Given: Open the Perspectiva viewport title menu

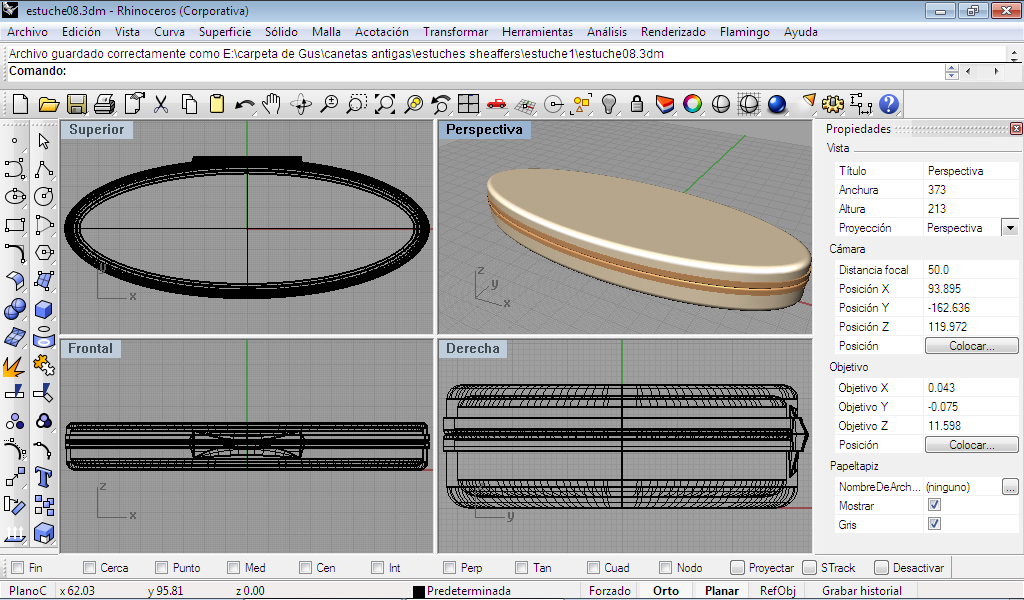Looking at the screenshot, I should [x=484, y=130].
